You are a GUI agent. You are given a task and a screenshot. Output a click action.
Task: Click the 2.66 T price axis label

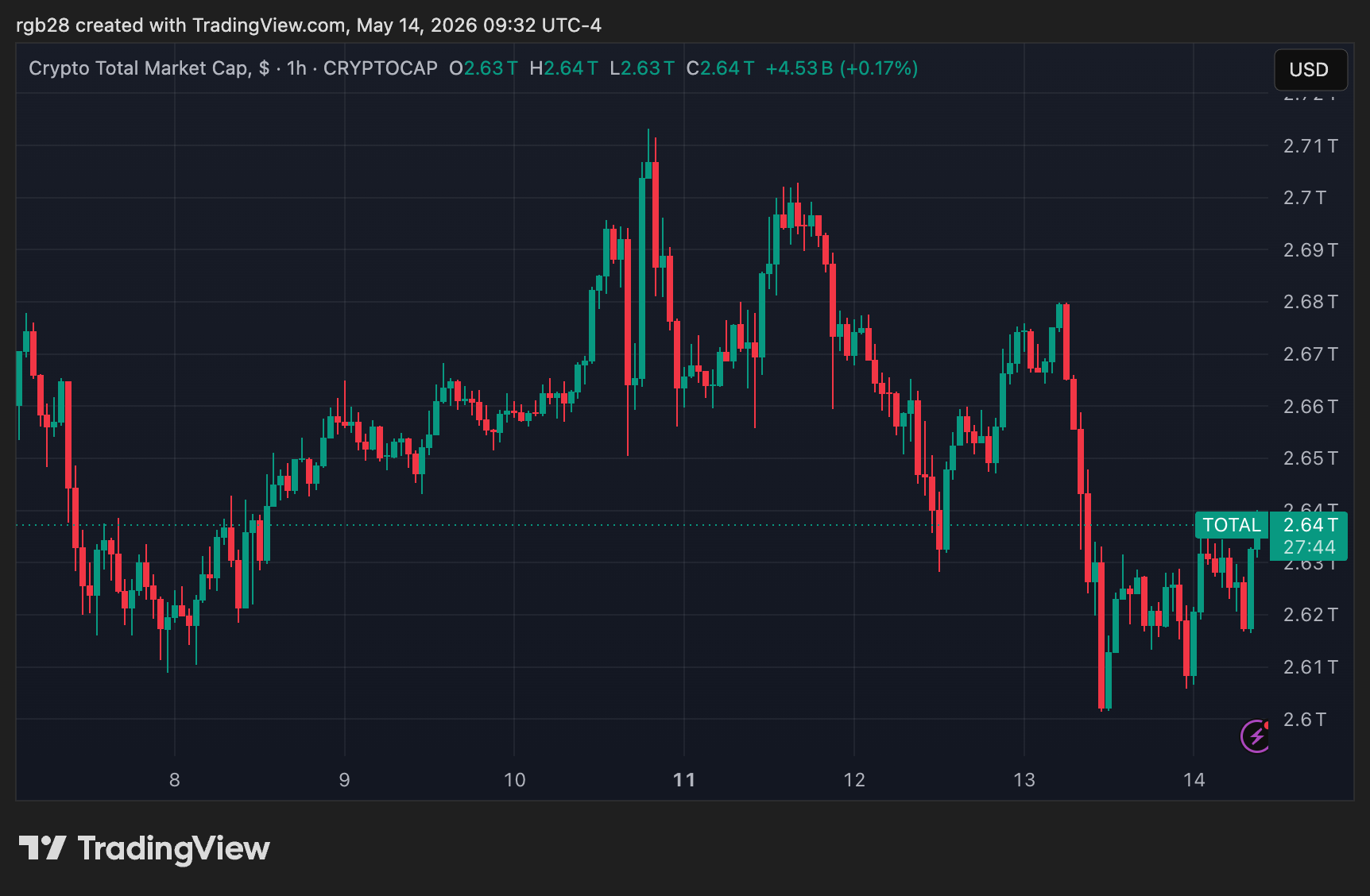(x=1310, y=407)
